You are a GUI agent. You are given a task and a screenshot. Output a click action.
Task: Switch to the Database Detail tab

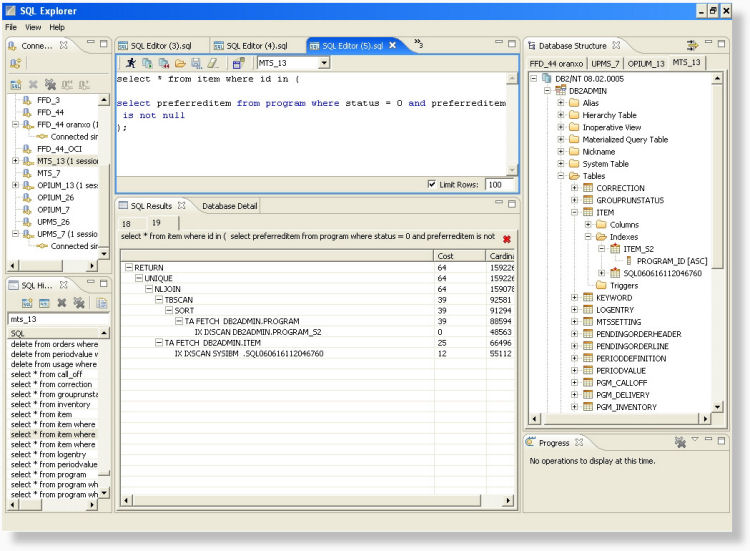[x=230, y=206]
